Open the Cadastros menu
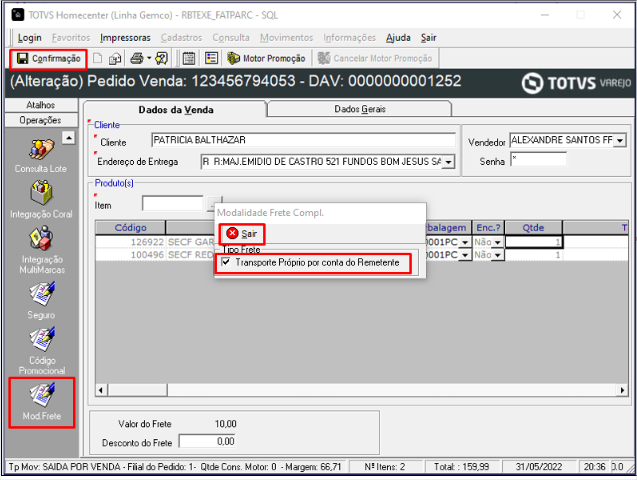Viewport: 637px width, 480px height. pyautogui.click(x=181, y=38)
